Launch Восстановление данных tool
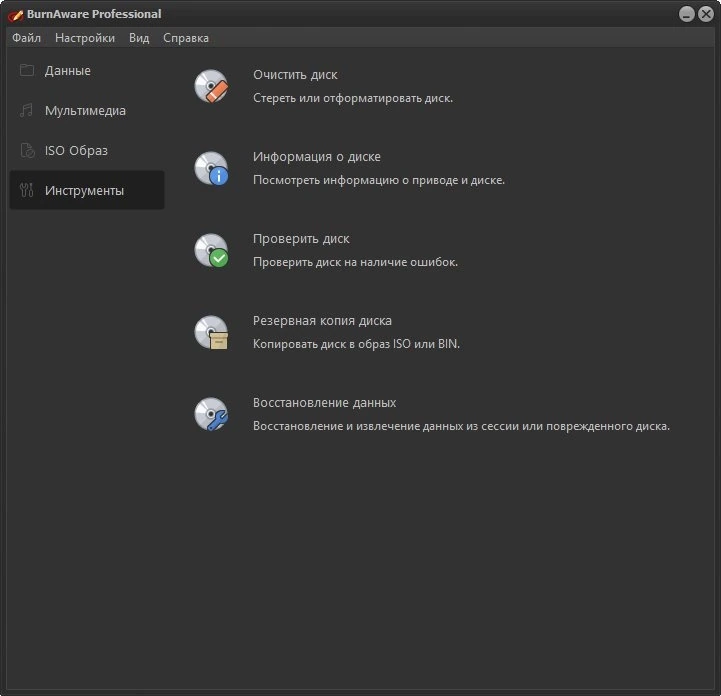Viewport: 721px width, 696px height. [x=324, y=403]
